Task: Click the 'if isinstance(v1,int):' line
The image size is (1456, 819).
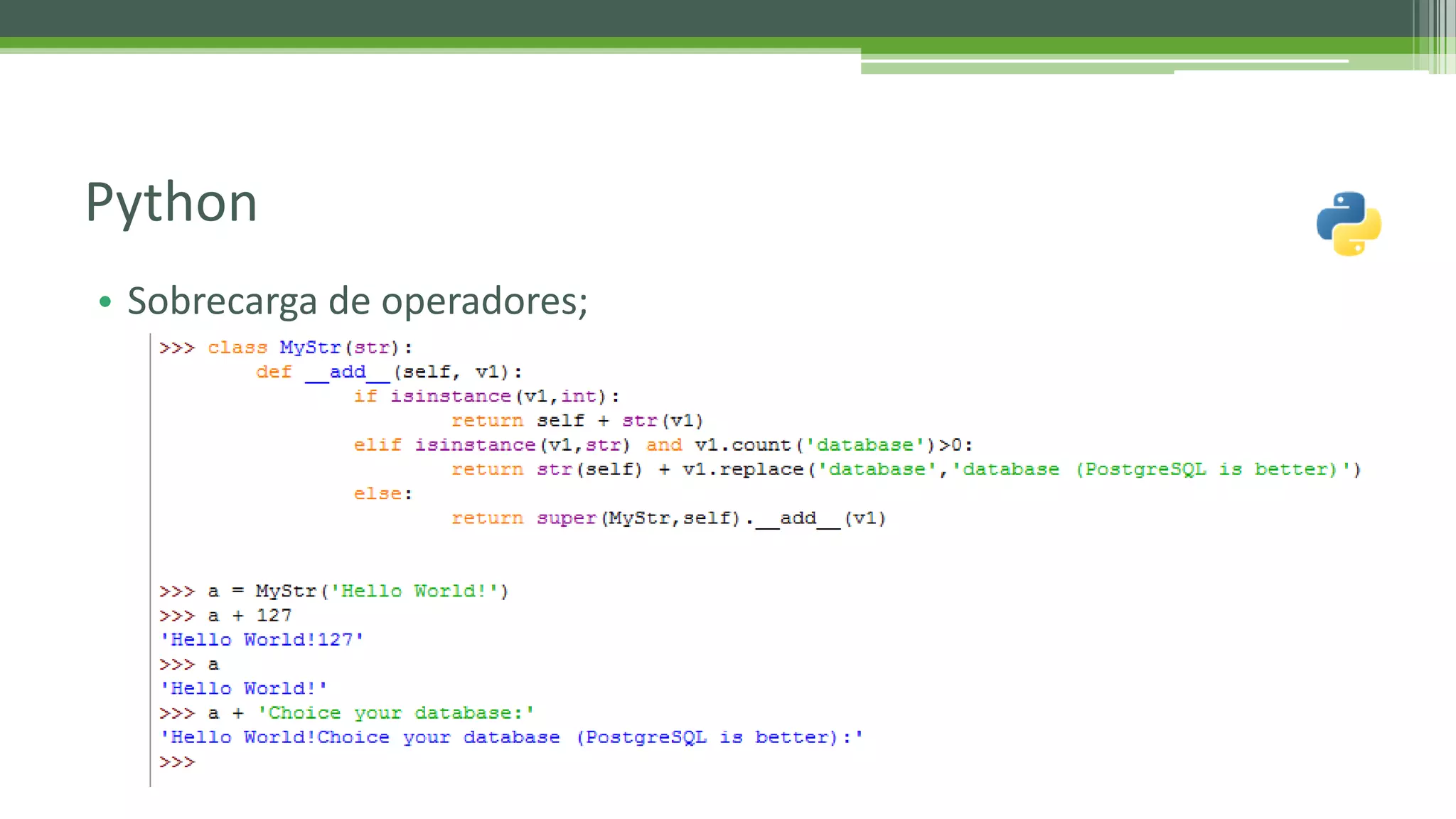Action: point(487,396)
